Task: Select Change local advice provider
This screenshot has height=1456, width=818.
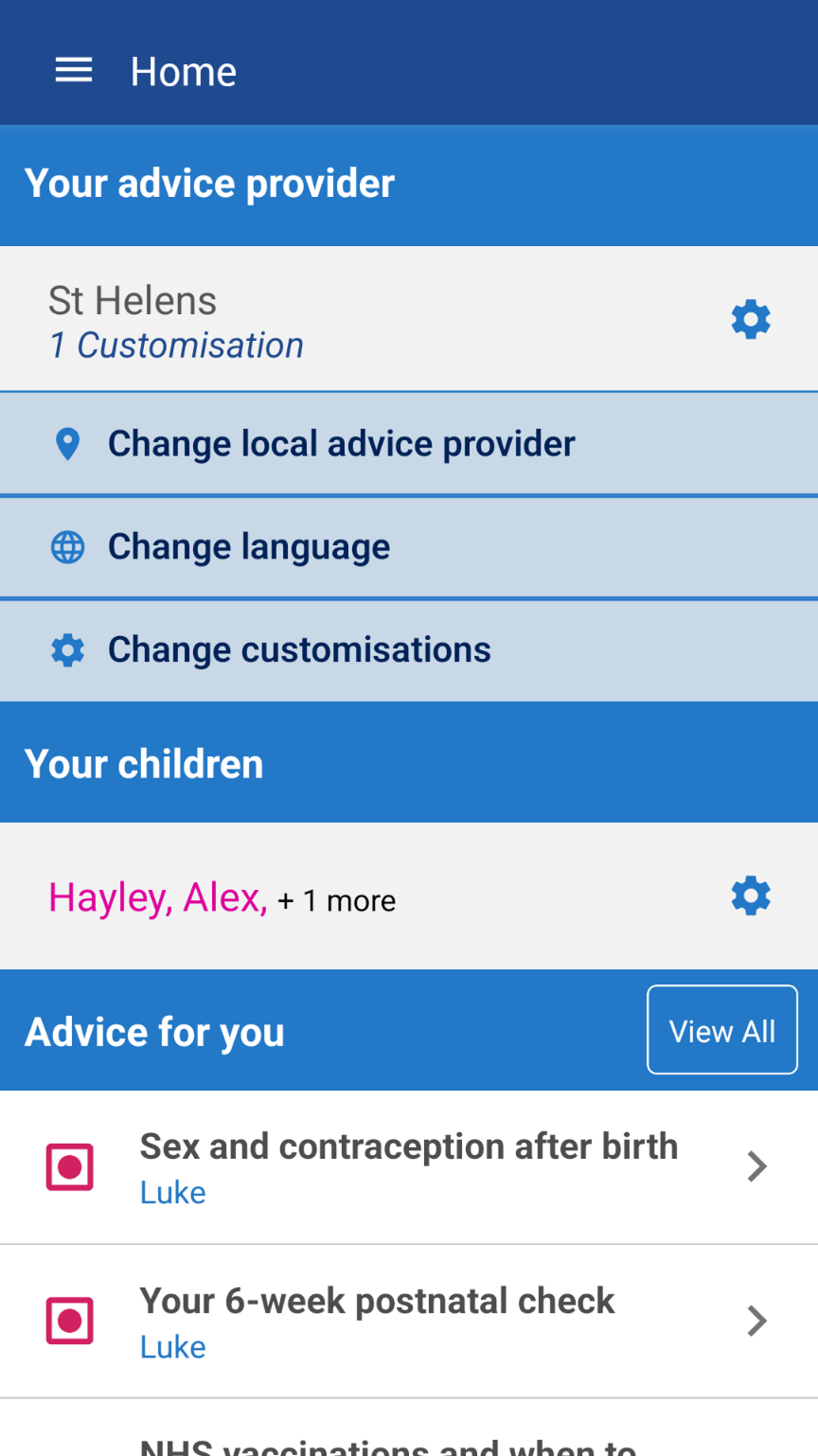Action: point(341,444)
